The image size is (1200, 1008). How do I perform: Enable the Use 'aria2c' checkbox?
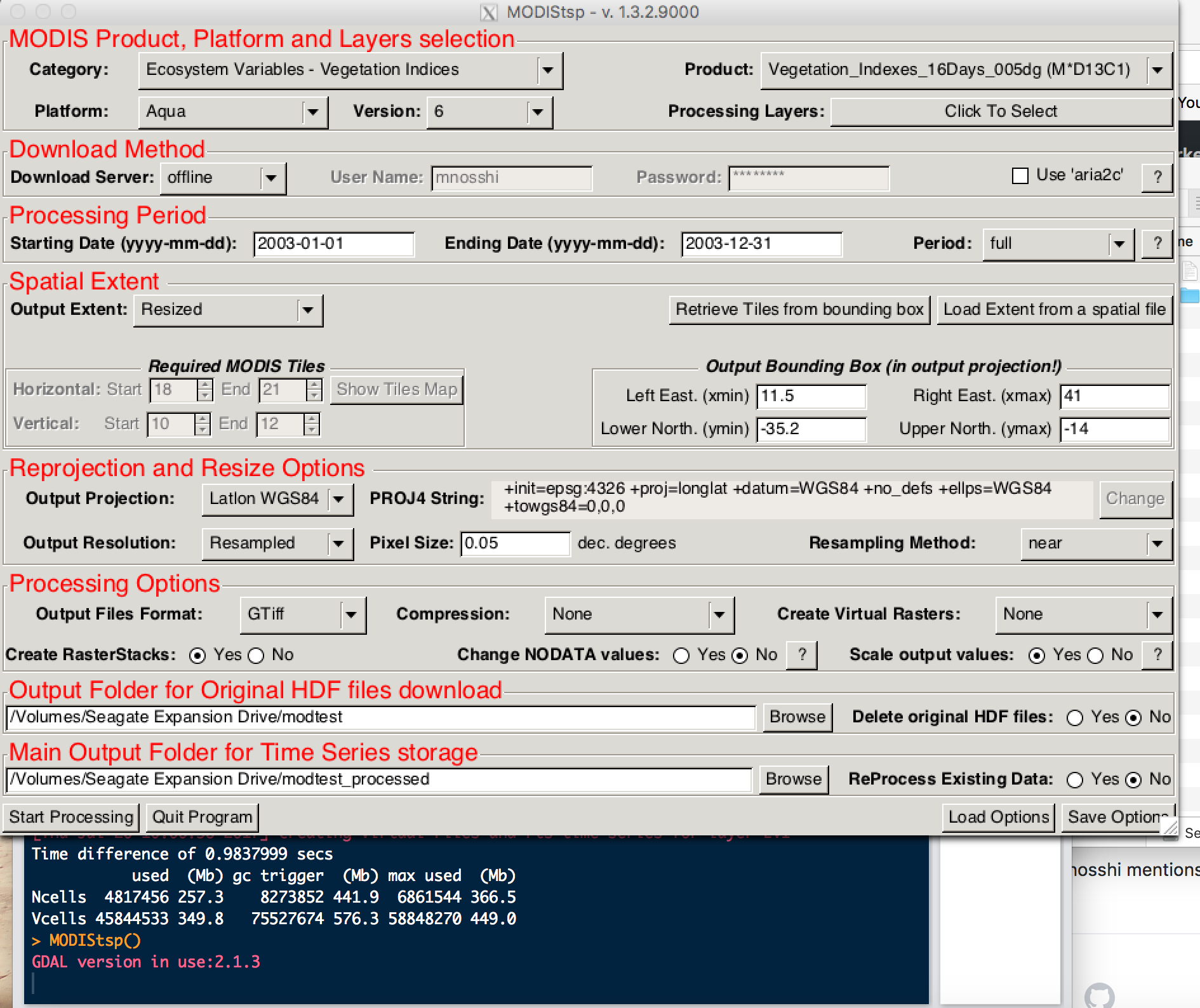[1020, 176]
